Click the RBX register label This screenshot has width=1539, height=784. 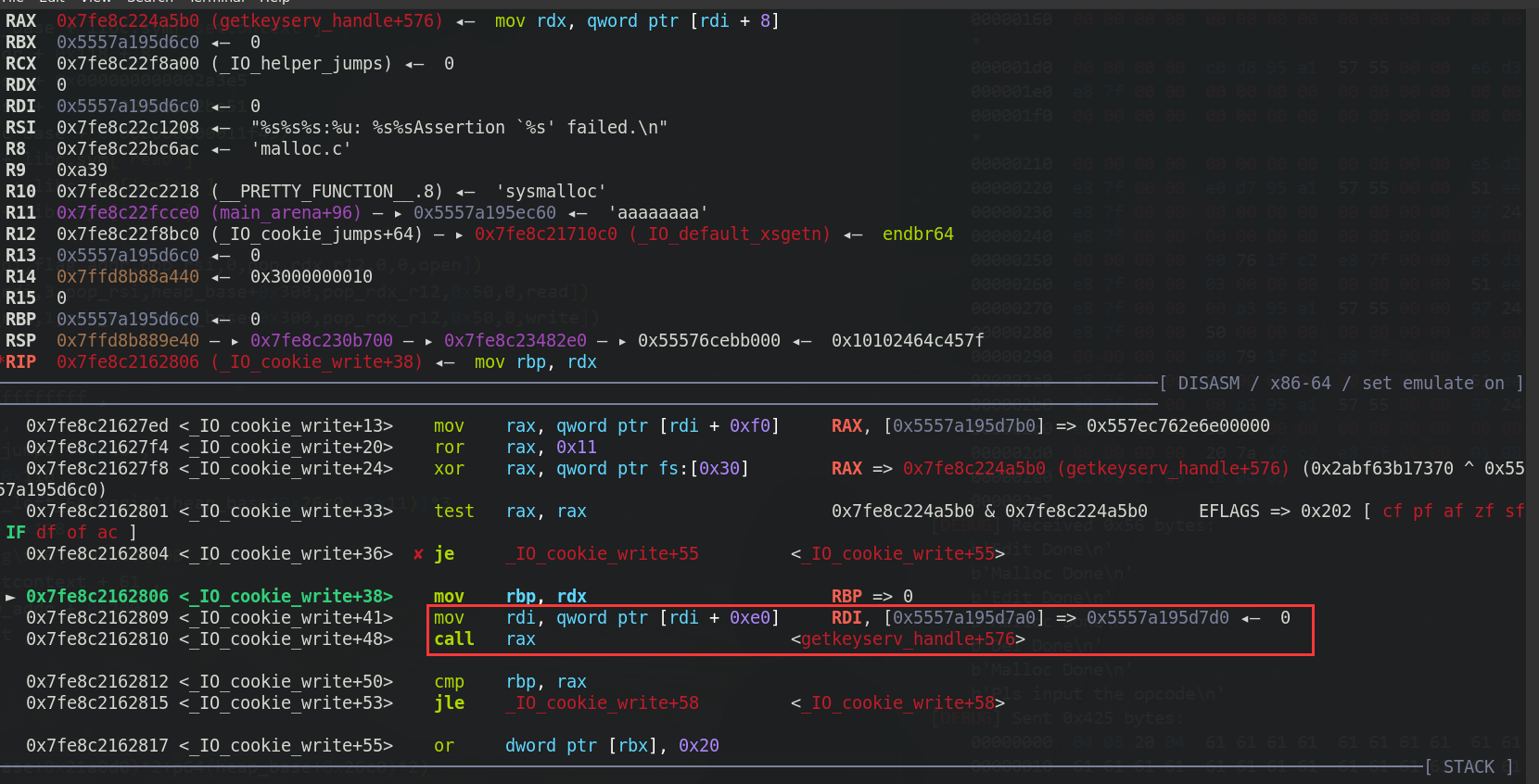tap(20, 42)
